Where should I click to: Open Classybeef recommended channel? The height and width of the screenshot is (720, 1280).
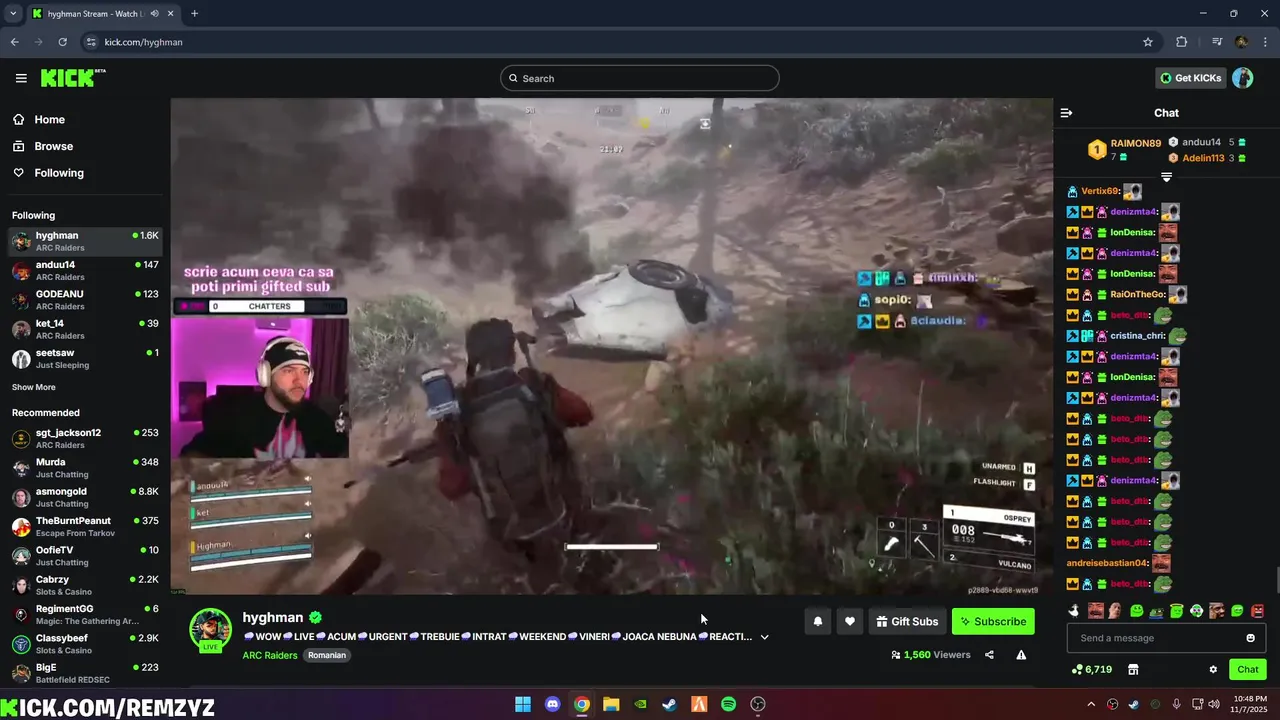click(85, 644)
